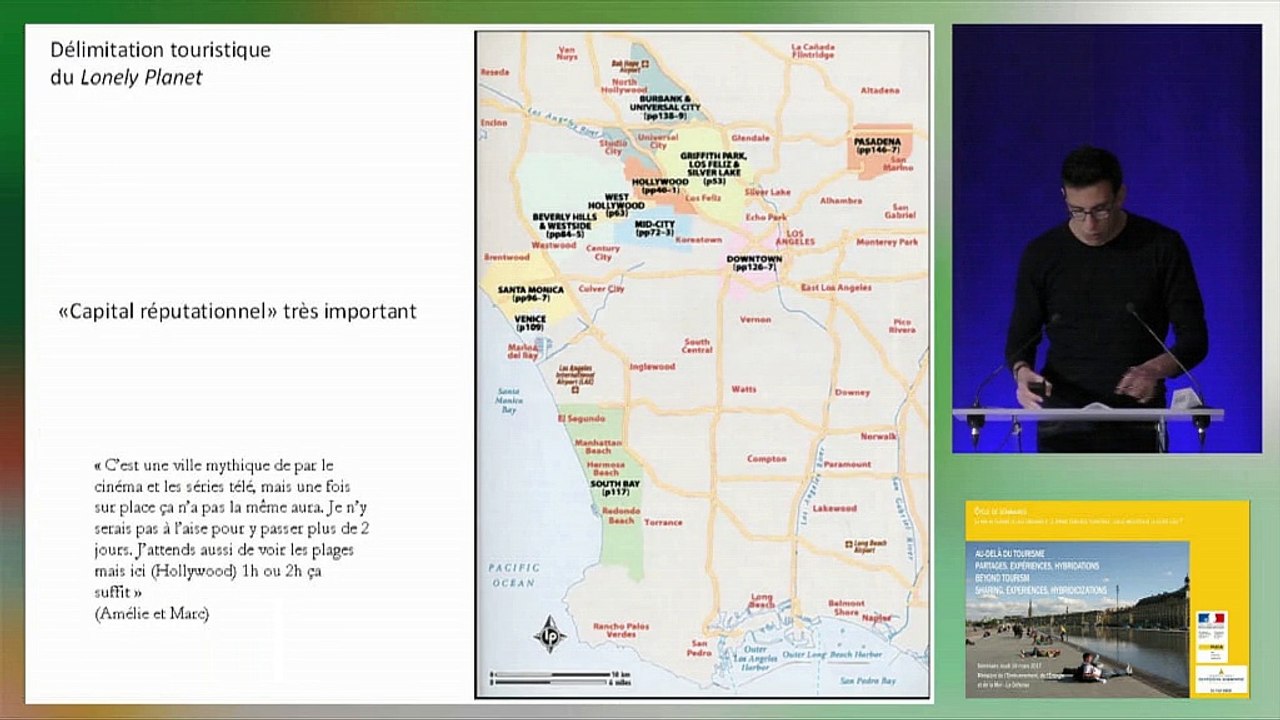Click the 'GRIFFITH PARK, LOS FELIZ & SILVER LAKE' label
Image resolution: width=1280 pixels, height=720 pixels.
coord(714,168)
